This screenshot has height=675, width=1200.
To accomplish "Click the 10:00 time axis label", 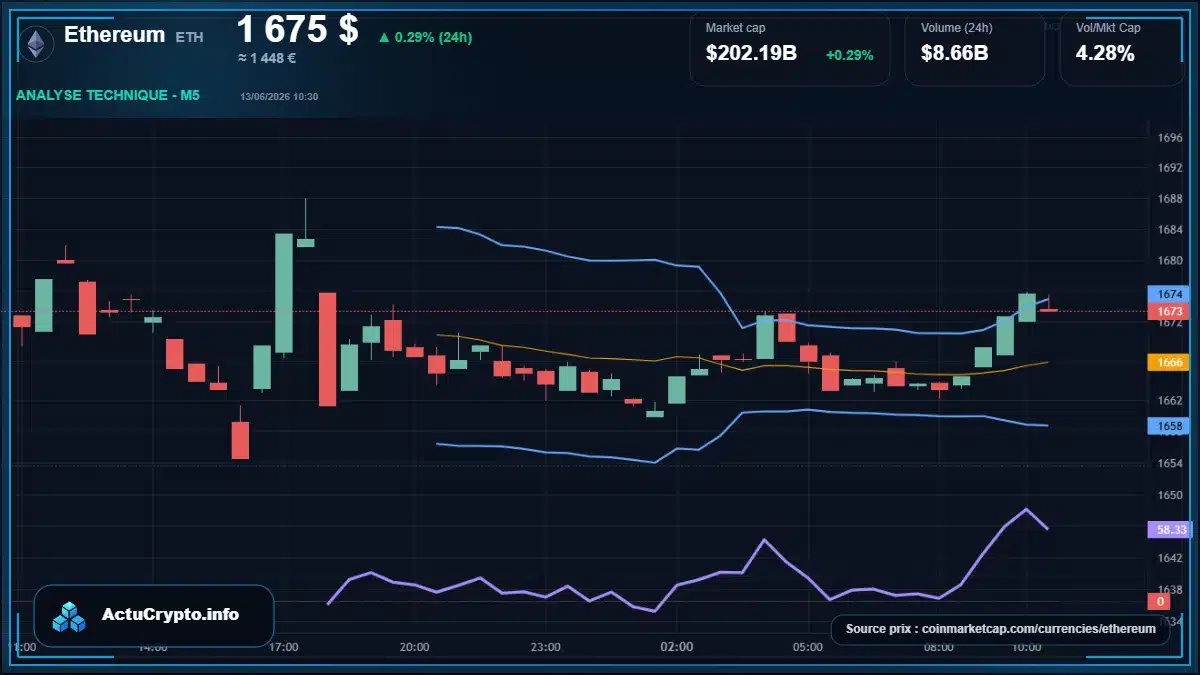I will coord(1026,647).
